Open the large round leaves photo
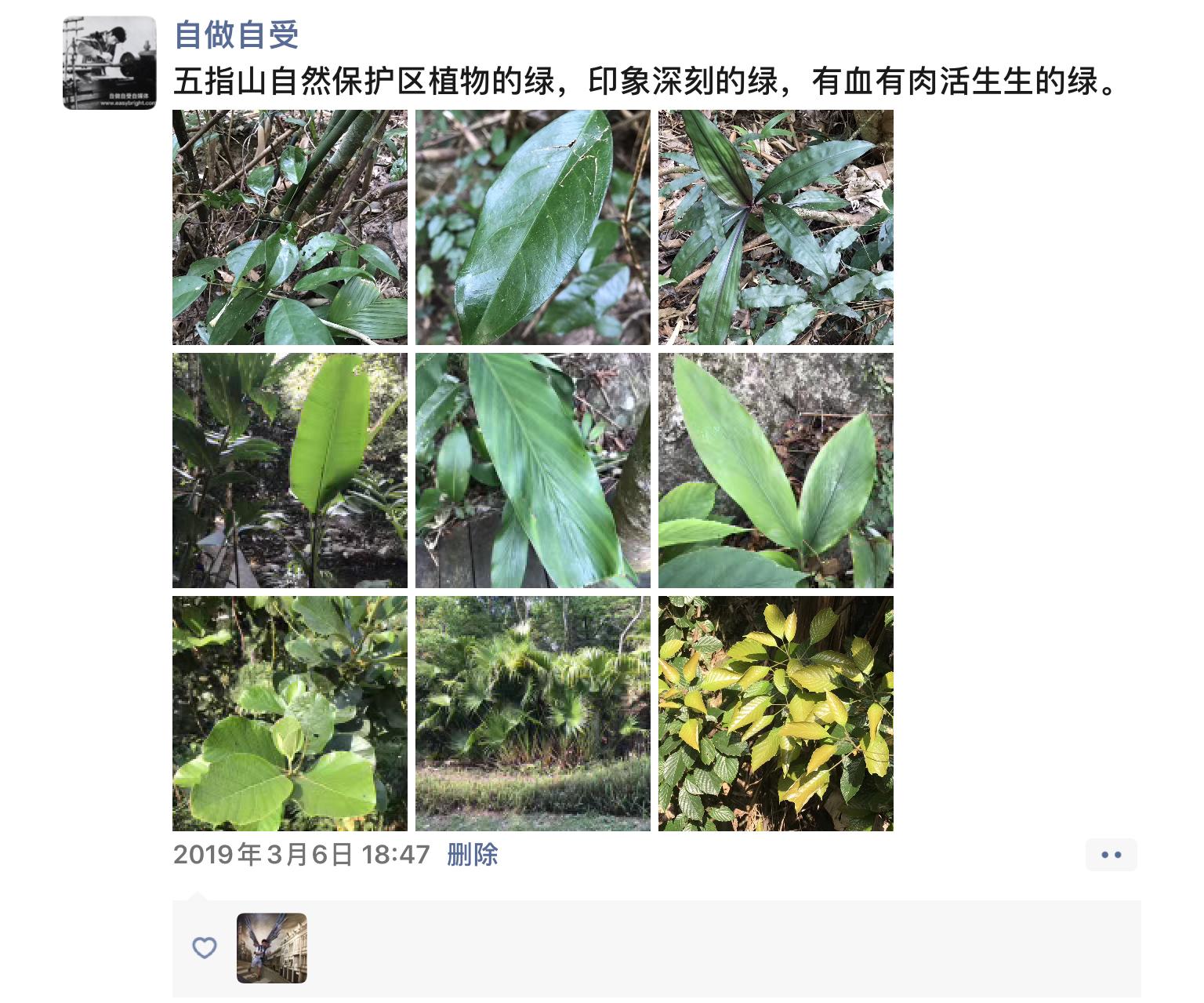The width and height of the screenshot is (1204, 1003). (290, 714)
